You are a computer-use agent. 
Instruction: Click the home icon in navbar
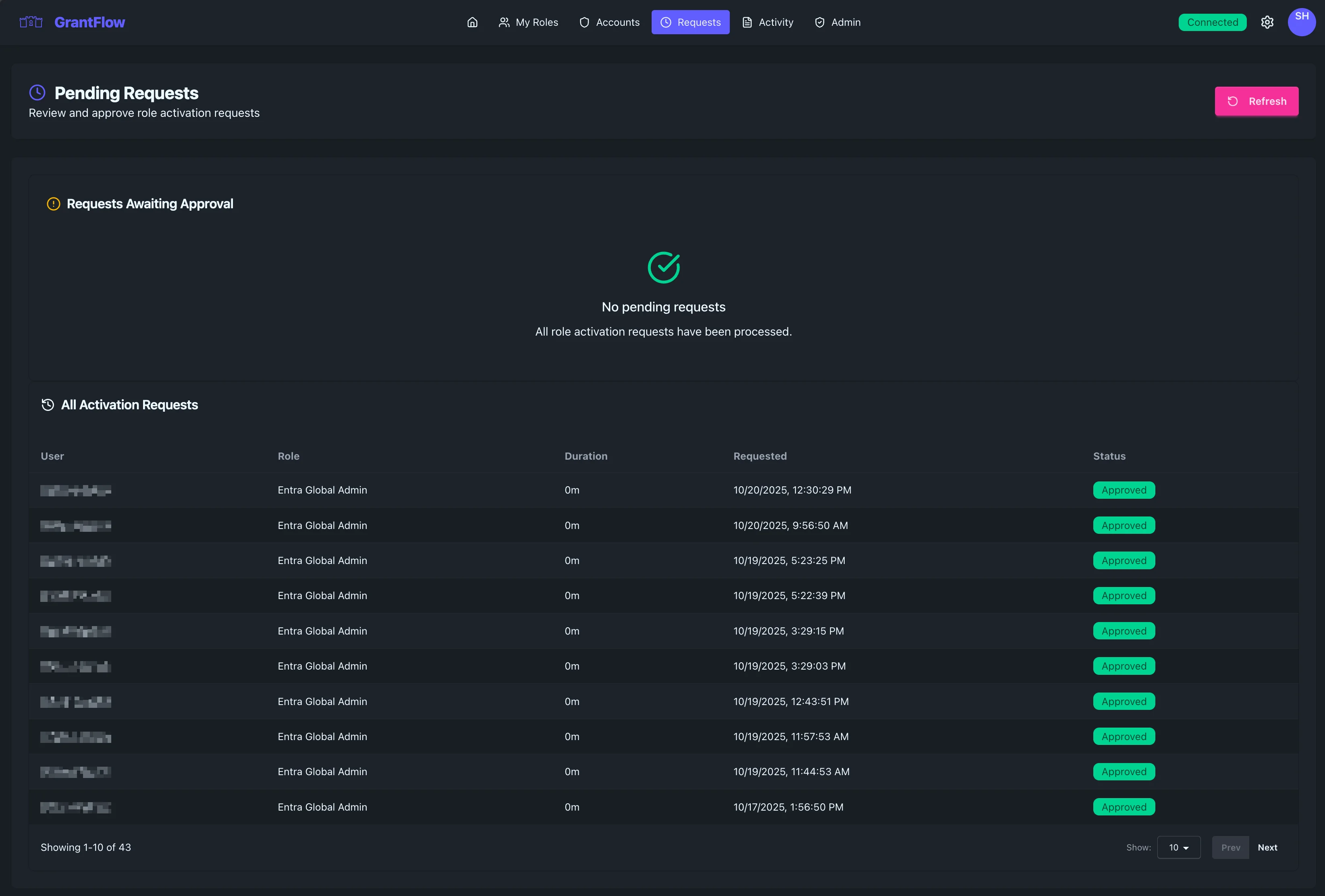(x=472, y=22)
